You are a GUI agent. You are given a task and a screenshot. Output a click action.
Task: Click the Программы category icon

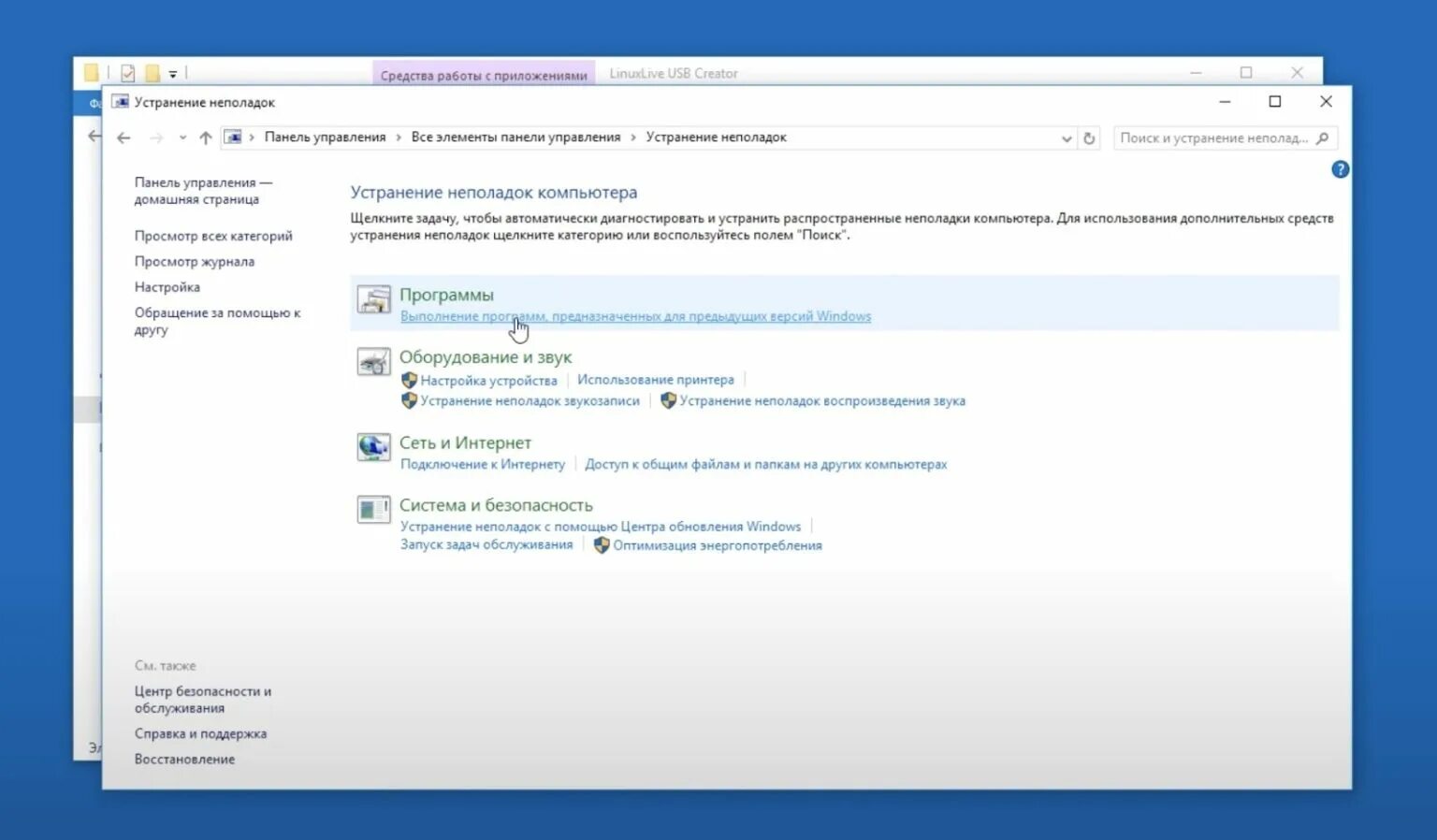click(373, 299)
